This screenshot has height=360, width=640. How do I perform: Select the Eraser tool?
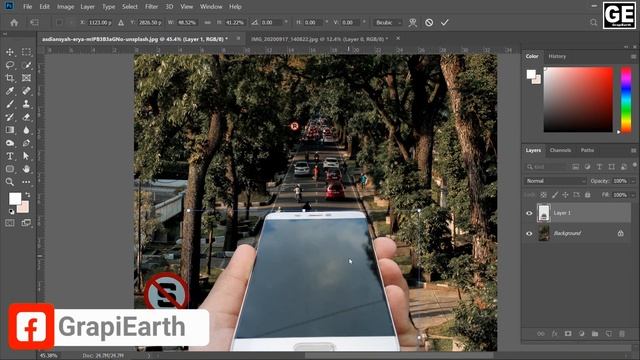pos(26,117)
